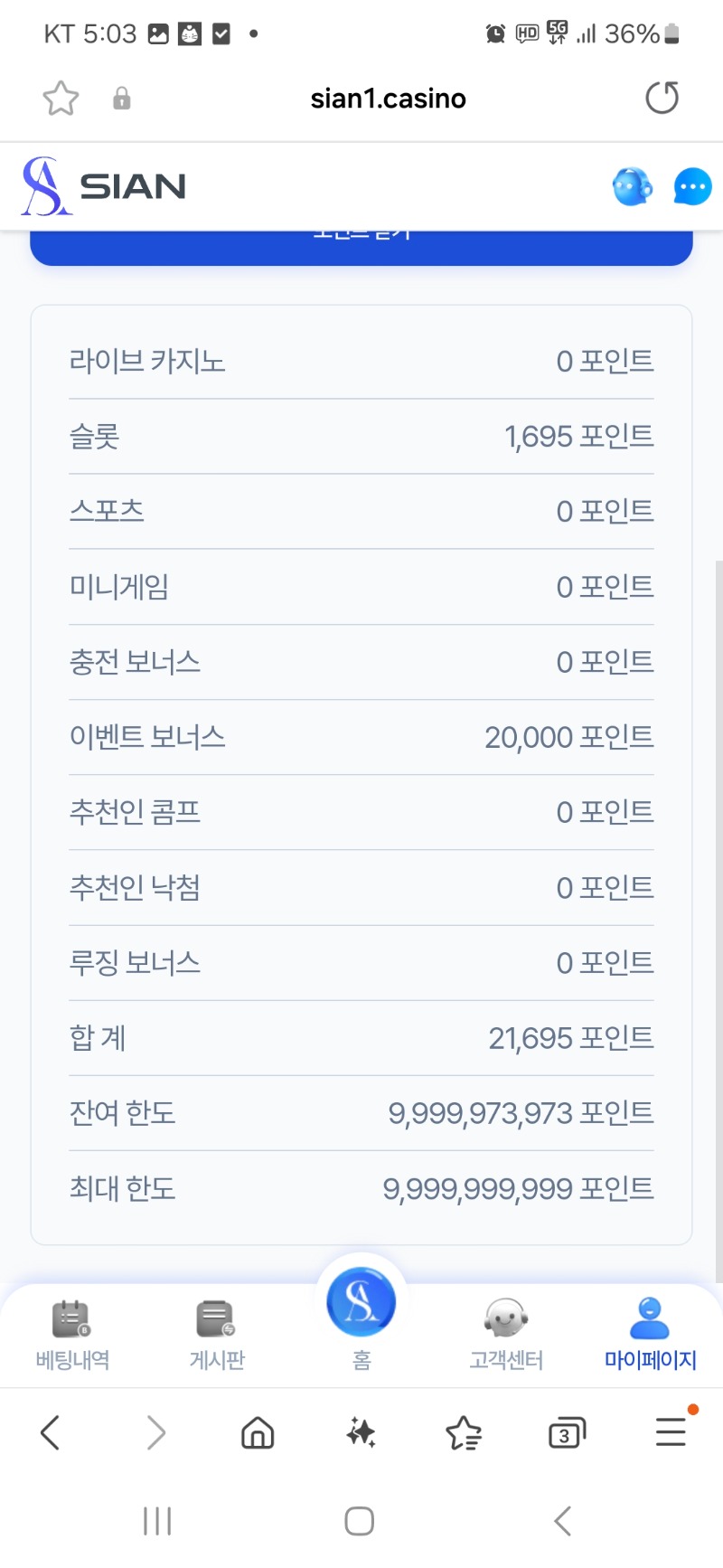Open browser hamburger menu
Viewport: 723px width, 1568px height.
(x=671, y=1432)
